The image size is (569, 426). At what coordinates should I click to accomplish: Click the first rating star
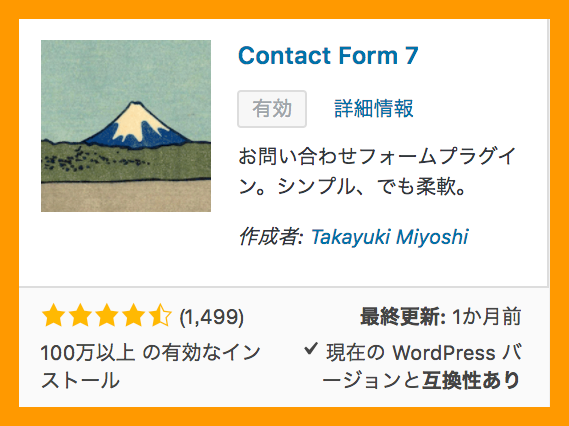(x=53, y=316)
